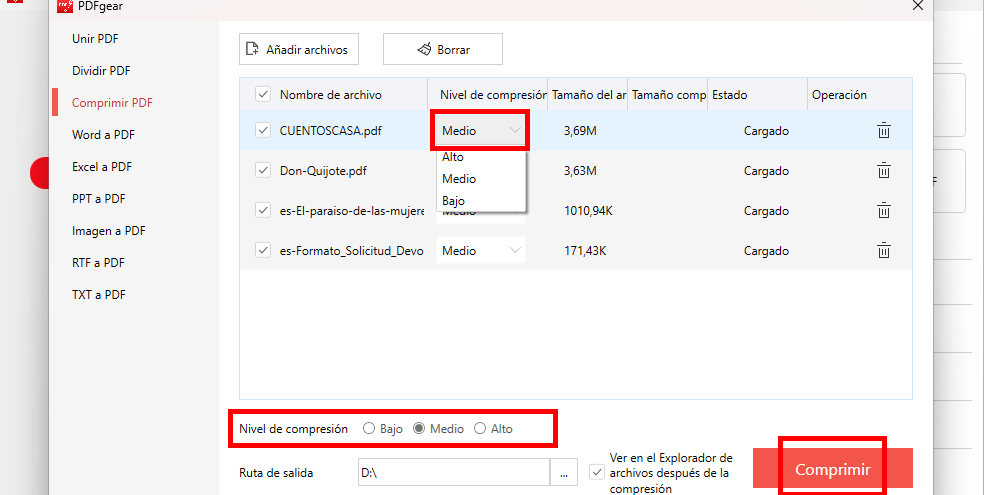
Task: Click trash icon for es-El-paraiso-de-las-mujeres row
Action: tap(883, 211)
